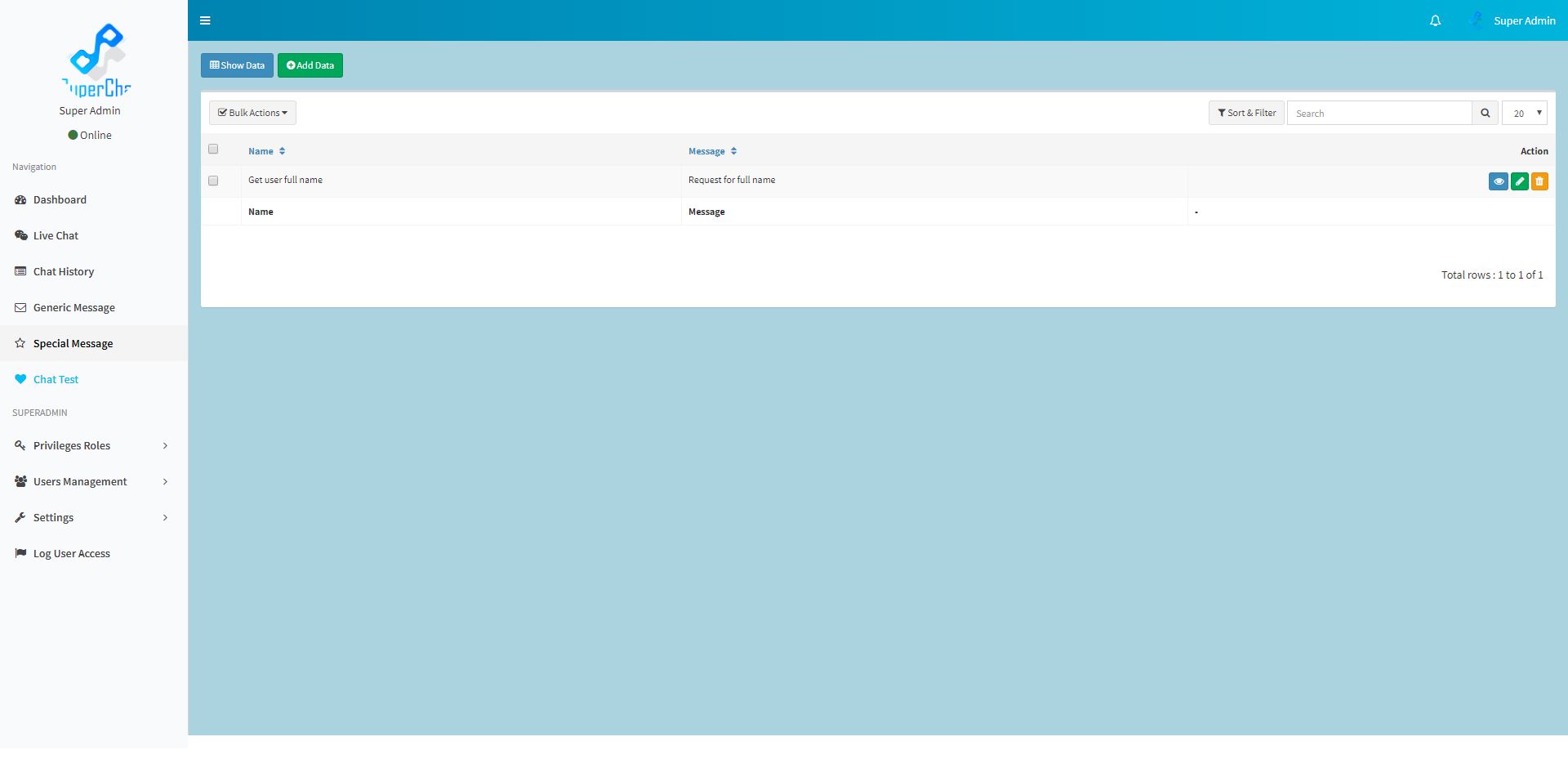
Task: Click the Chat Test heart icon
Action: (x=20, y=379)
